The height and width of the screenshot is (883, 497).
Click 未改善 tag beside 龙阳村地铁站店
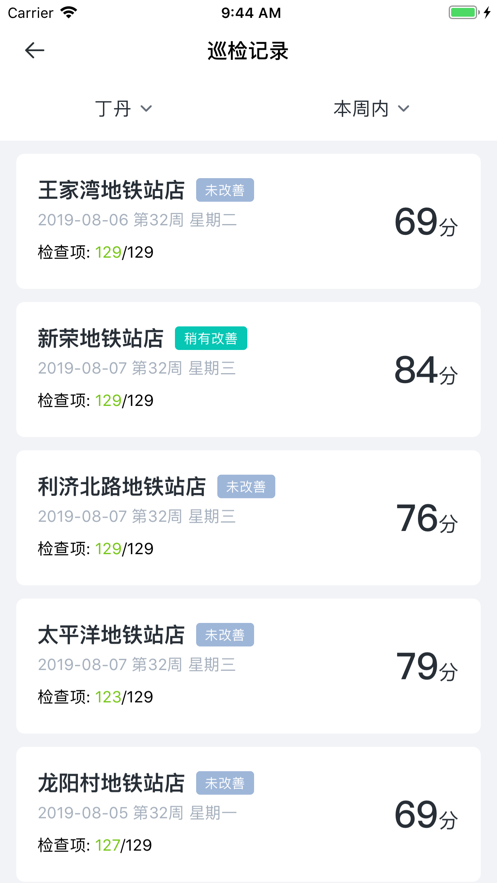[x=225, y=783]
